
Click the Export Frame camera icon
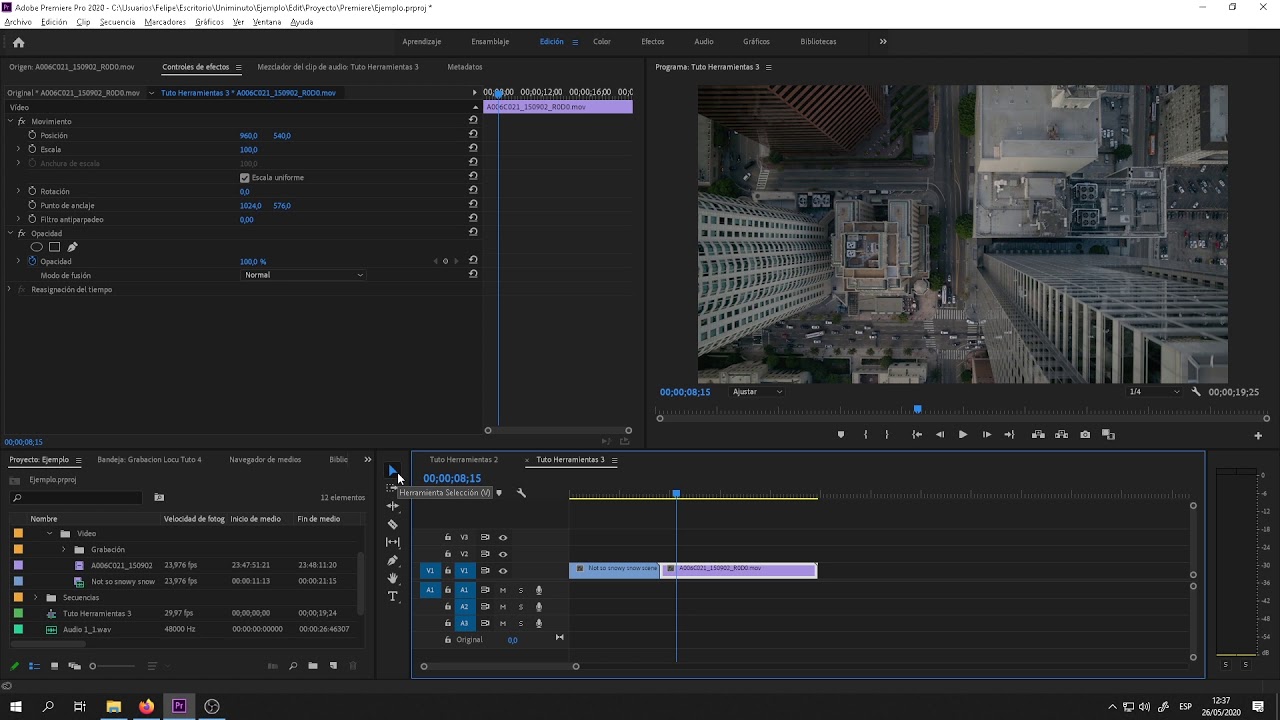pyautogui.click(x=1085, y=435)
